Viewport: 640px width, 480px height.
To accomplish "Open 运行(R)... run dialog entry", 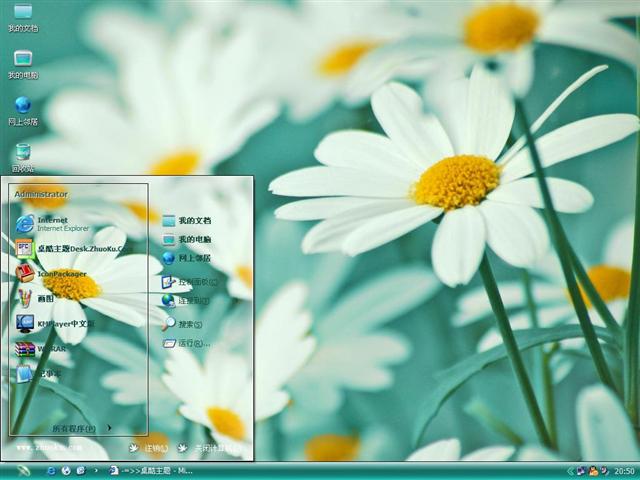I will 186,343.
